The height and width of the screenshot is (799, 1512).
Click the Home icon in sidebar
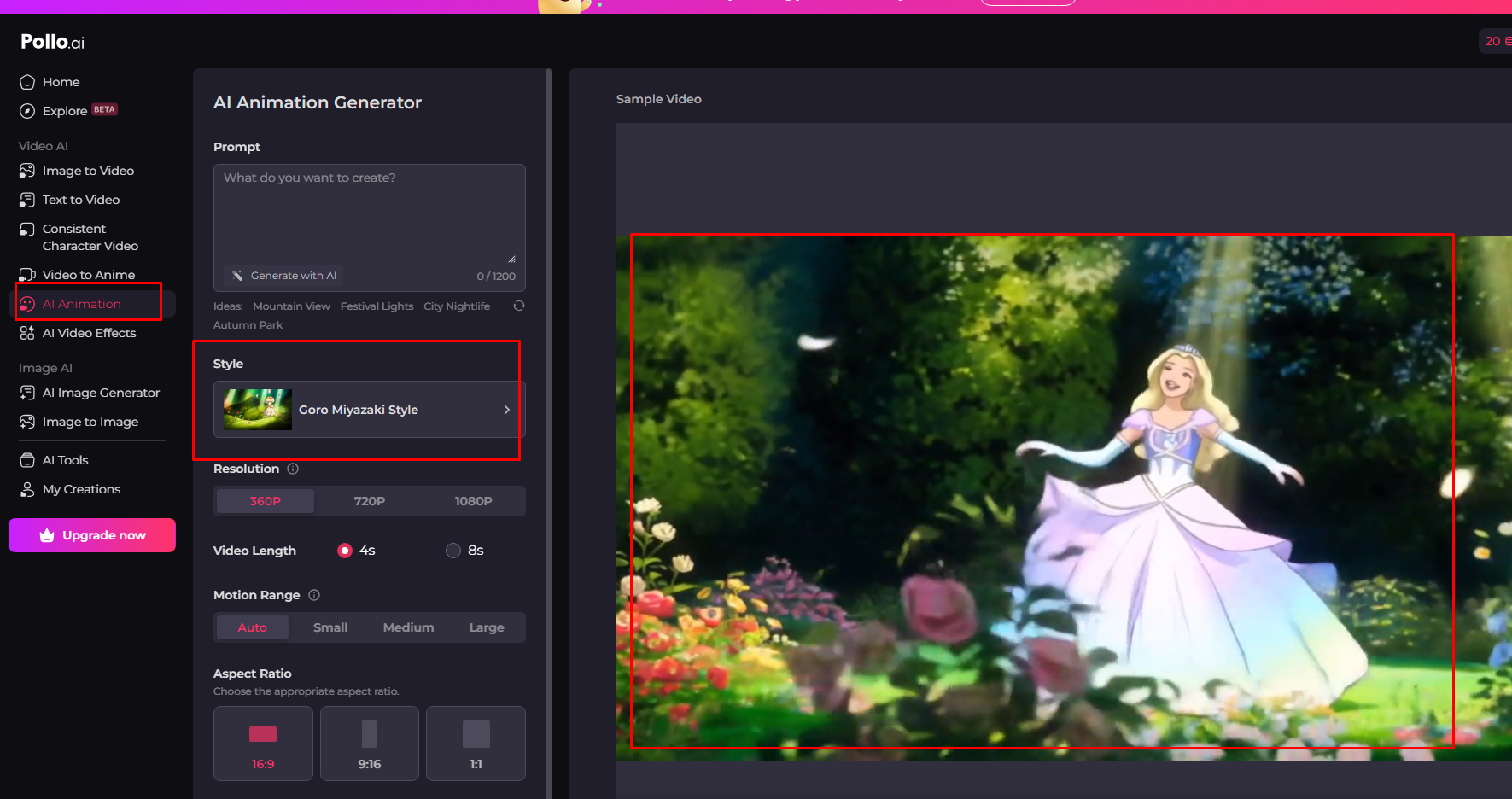pos(27,82)
